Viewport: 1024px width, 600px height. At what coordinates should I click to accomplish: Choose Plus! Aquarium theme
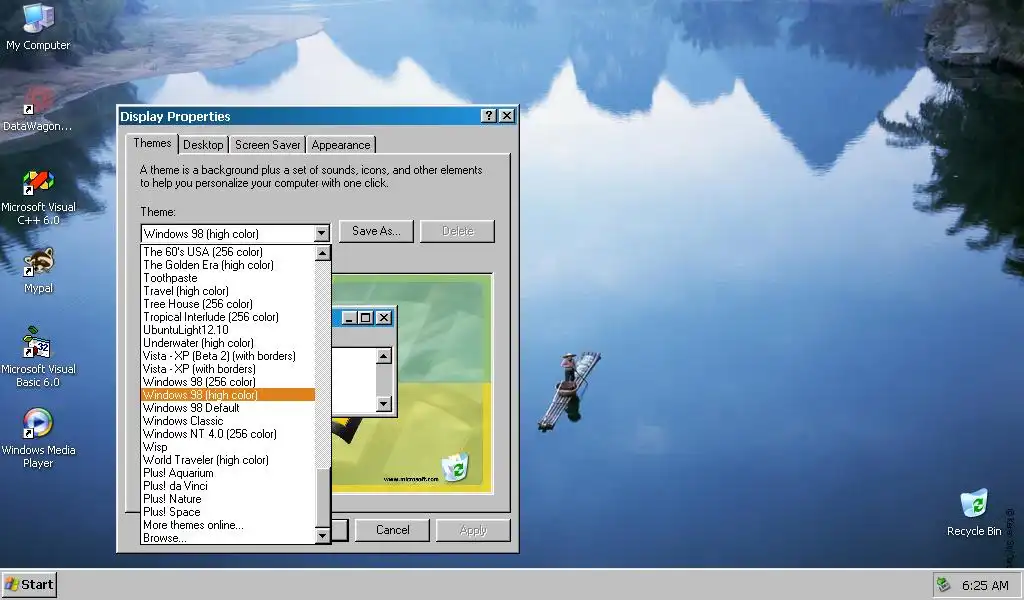228,473
